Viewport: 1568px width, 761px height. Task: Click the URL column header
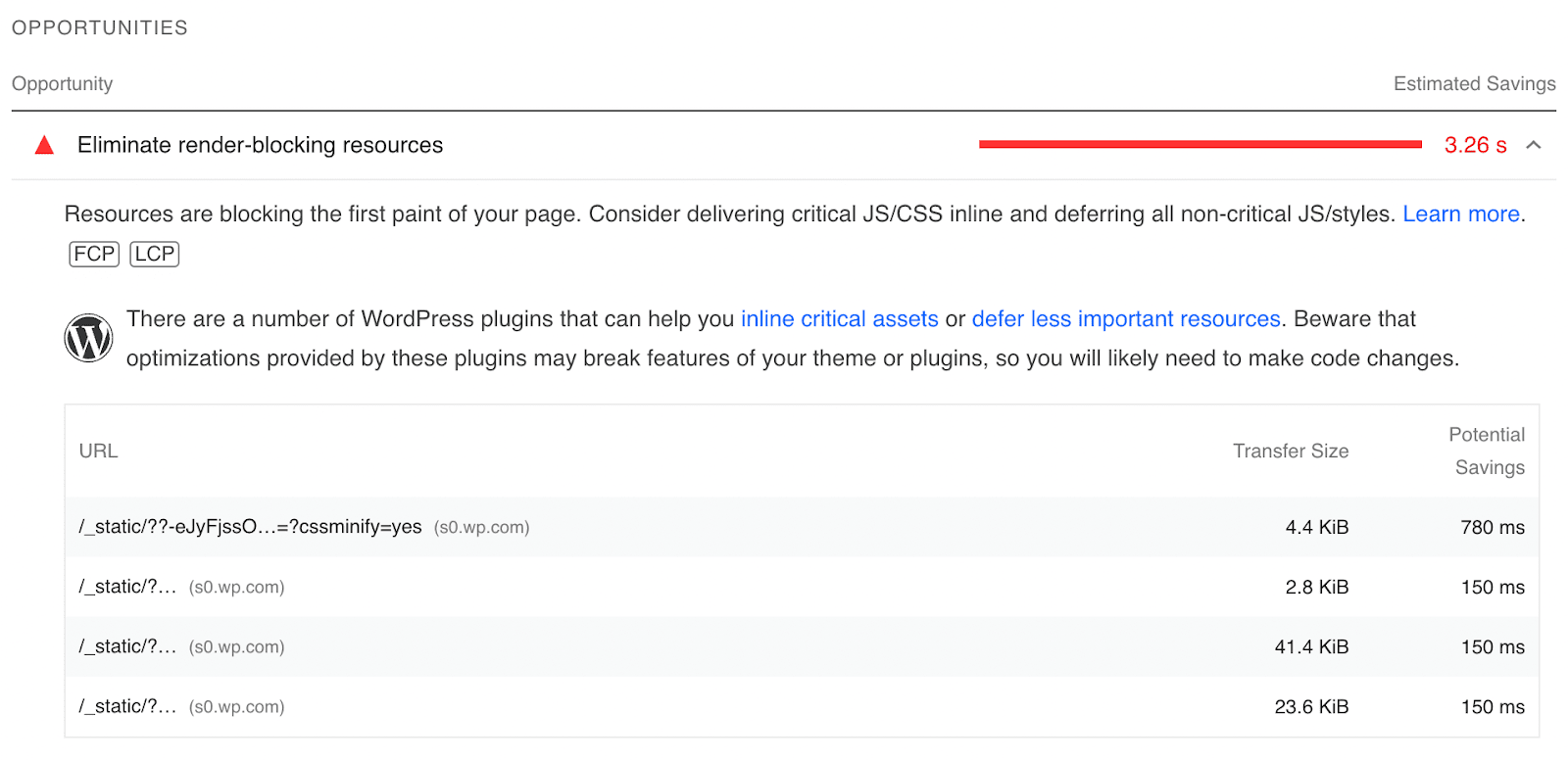98,451
